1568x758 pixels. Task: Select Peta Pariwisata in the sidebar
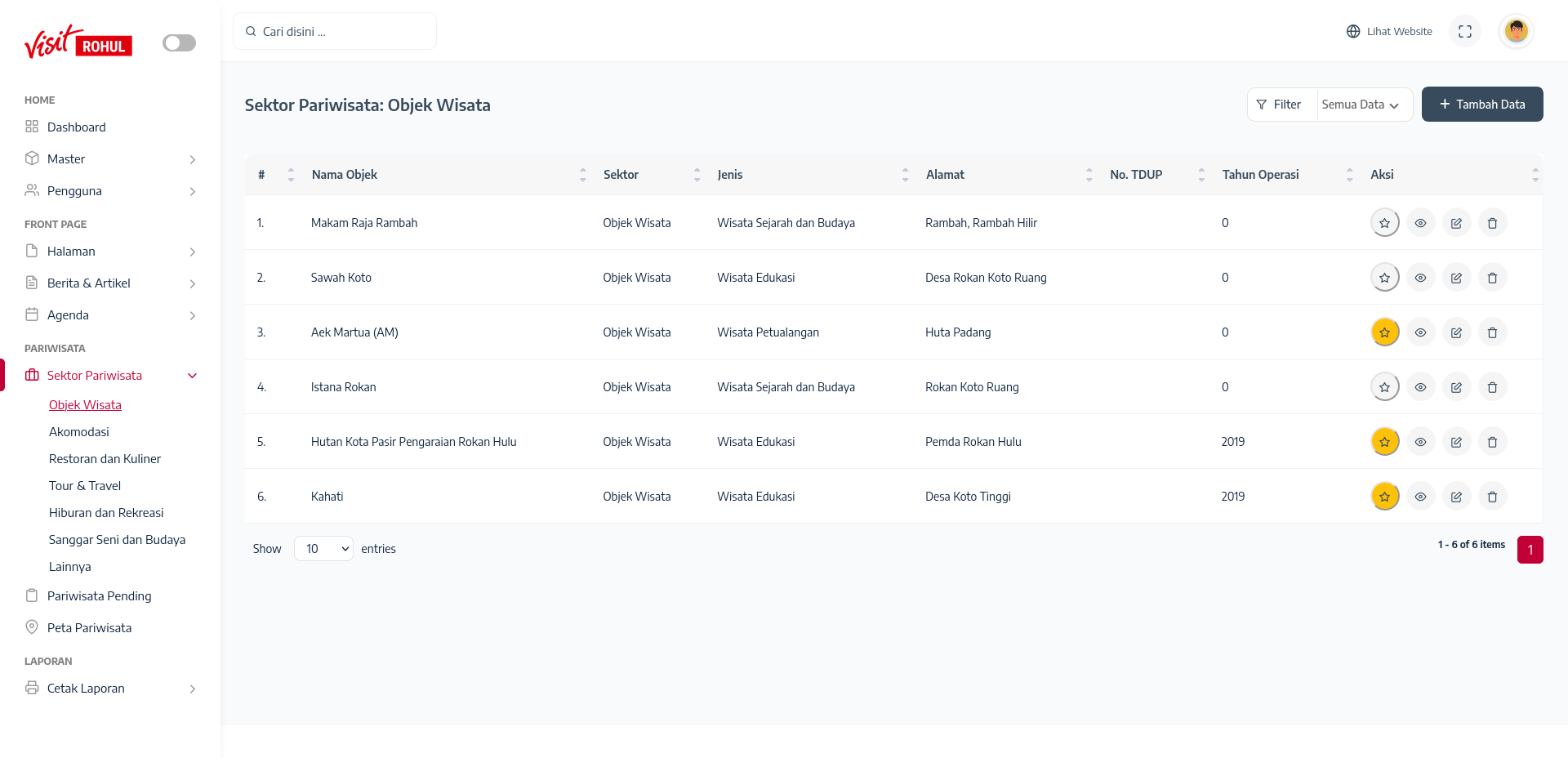tap(89, 628)
